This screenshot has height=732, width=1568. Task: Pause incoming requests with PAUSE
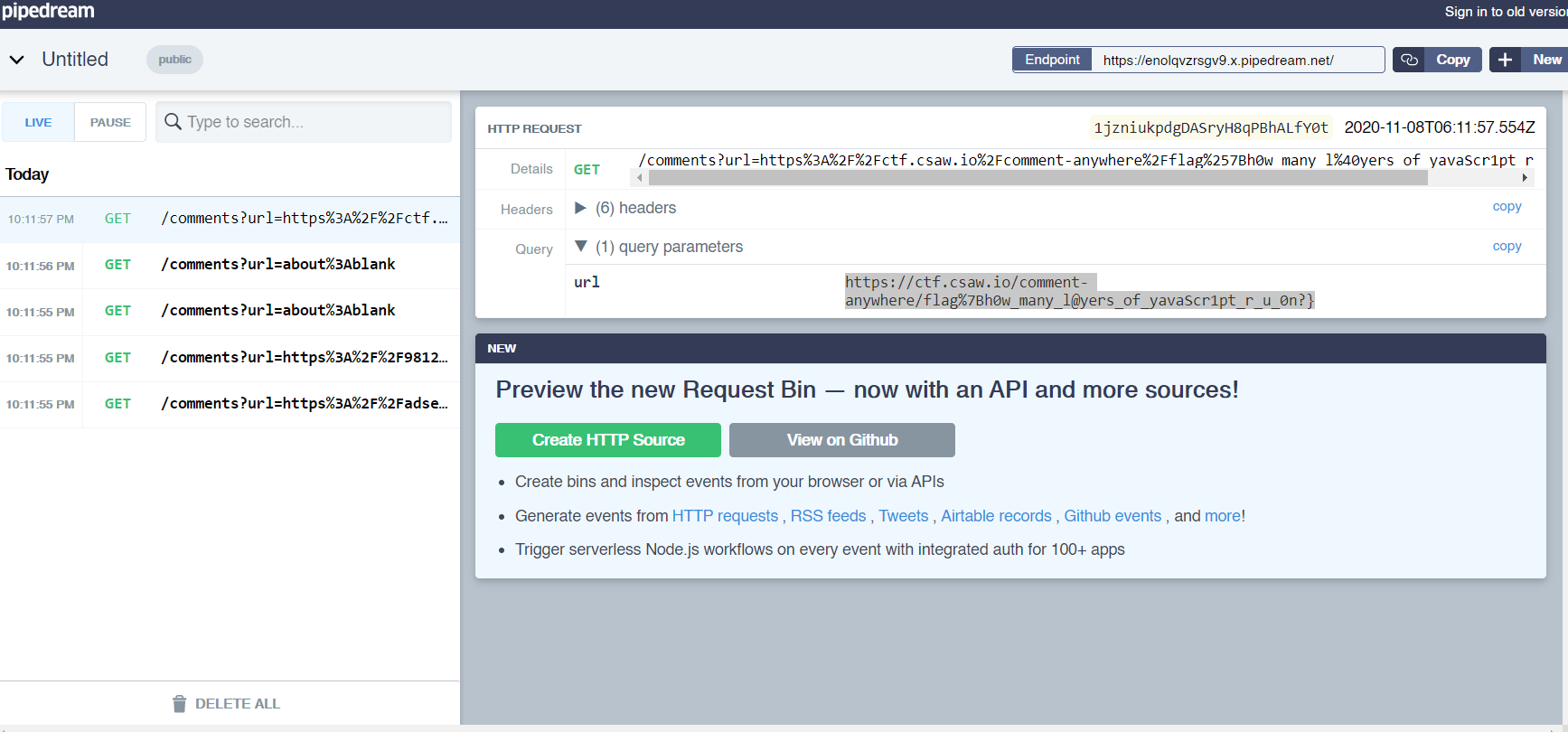(x=110, y=122)
